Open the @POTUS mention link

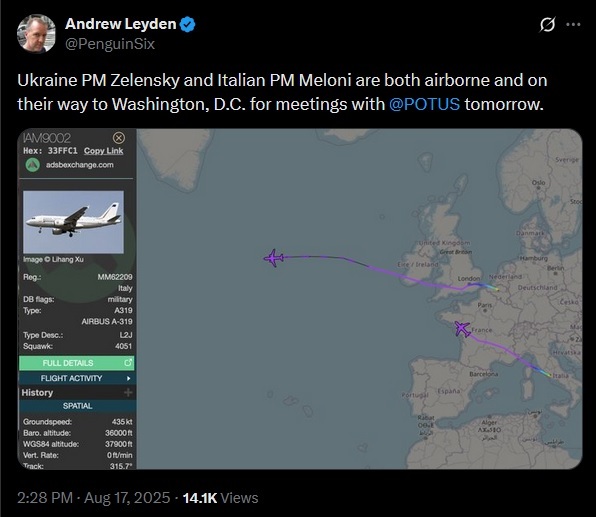point(424,104)
